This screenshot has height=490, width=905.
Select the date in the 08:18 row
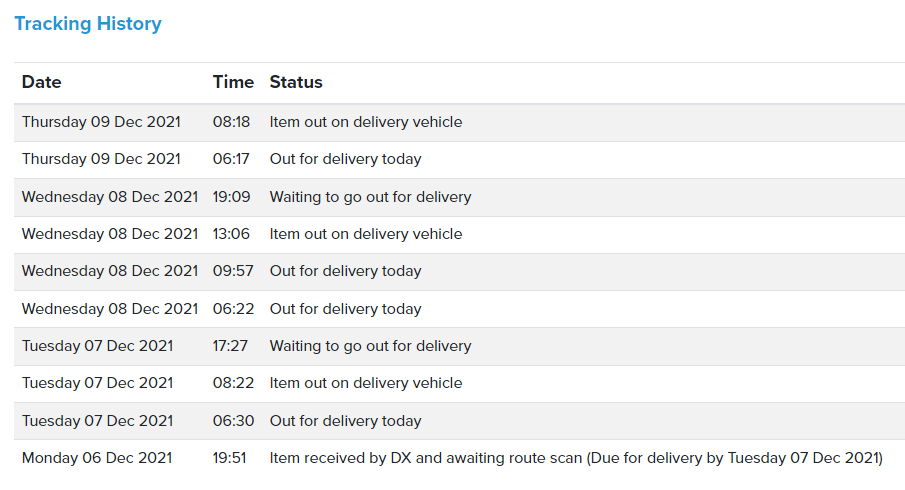point(101,122)
